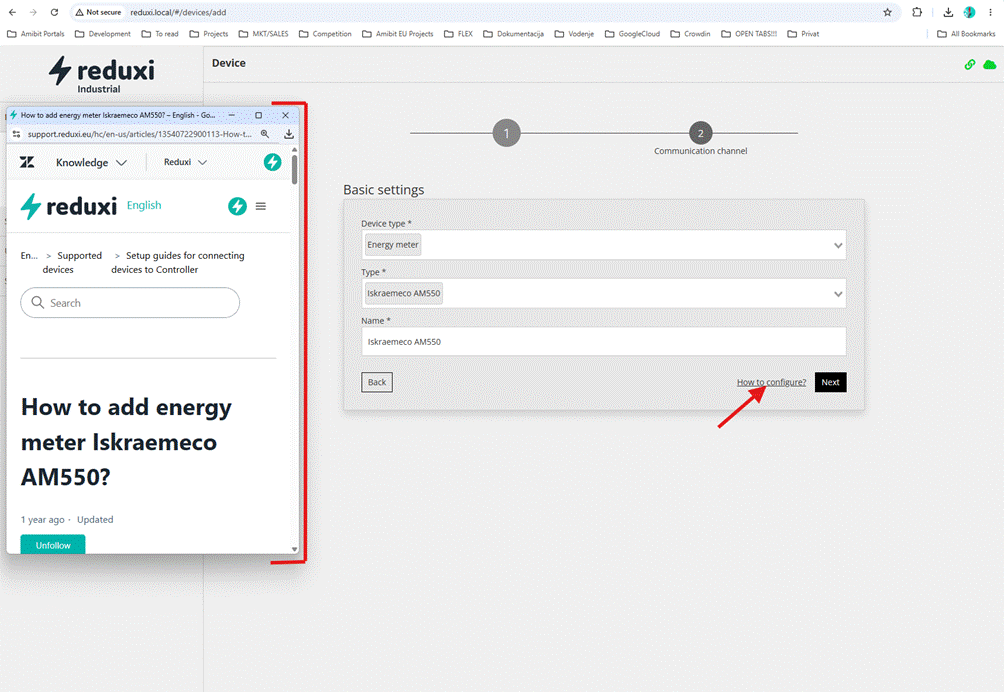The width and height of the screenshot is (1004, 692).
Task: Click the Basic settings heading
Action: [x=384, y=189]
